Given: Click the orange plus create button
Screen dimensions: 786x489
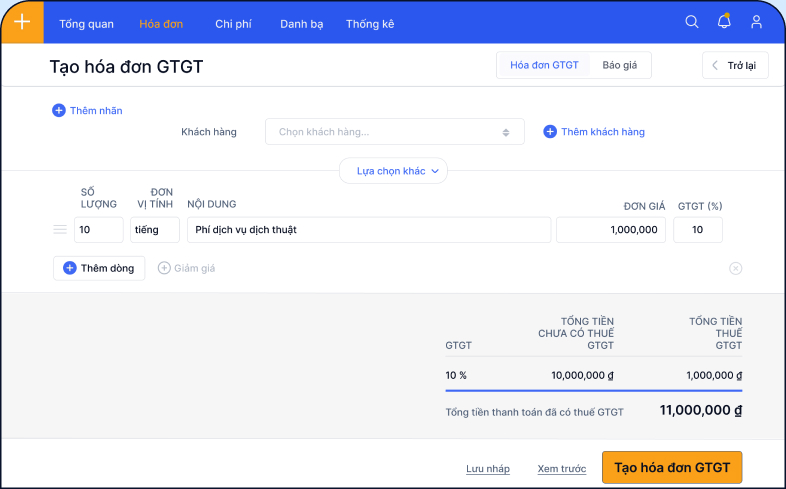Looking at the screenshot, I should coord(22,22).
